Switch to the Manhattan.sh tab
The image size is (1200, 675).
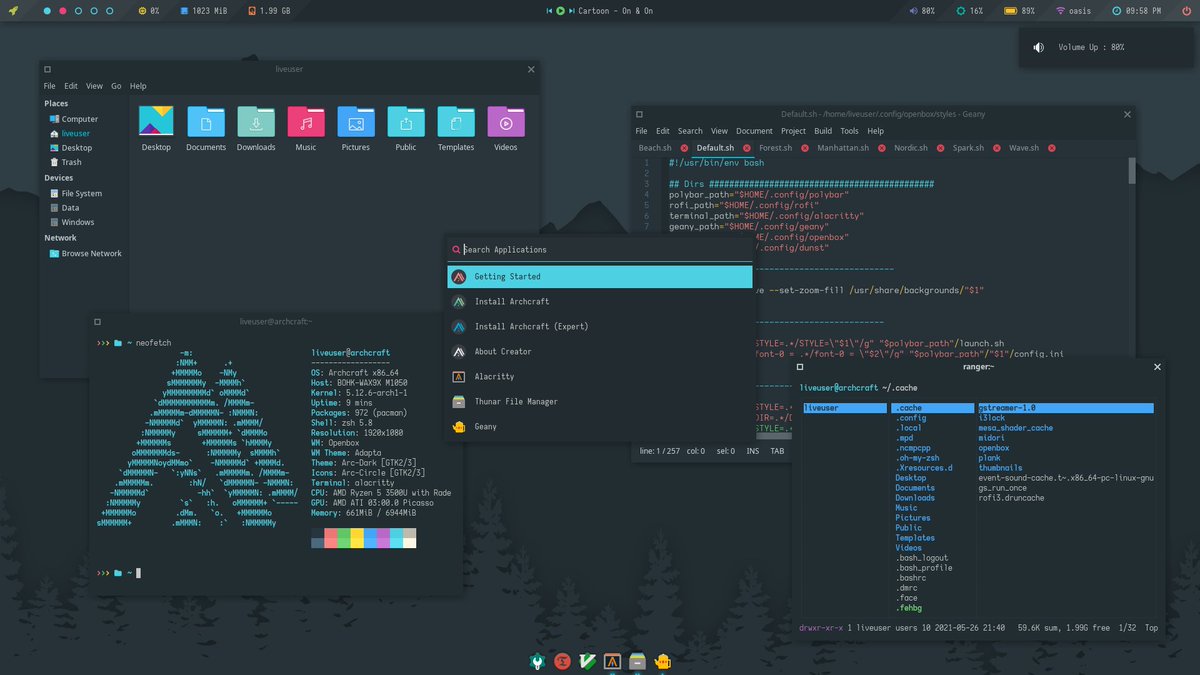tap(841, 148)
